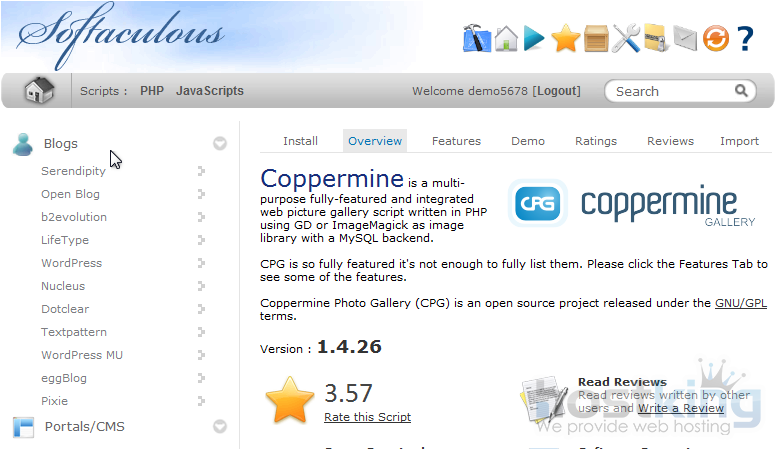Image resolution: width=776 pixels, height=450 pixels.
Task: Click in the Search input field
Action: click(672, 91)
